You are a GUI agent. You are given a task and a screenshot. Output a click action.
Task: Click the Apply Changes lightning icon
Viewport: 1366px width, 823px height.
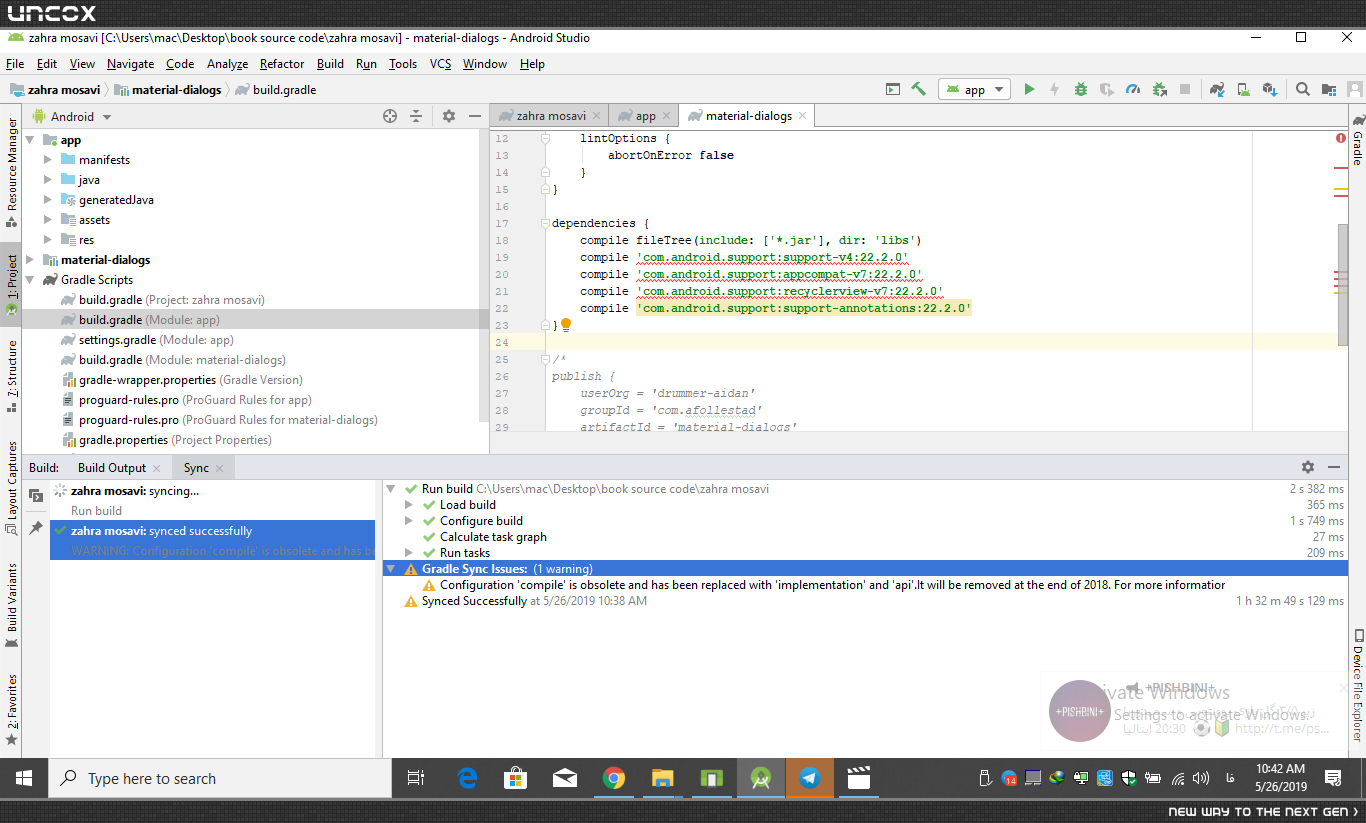(1054, 89)
